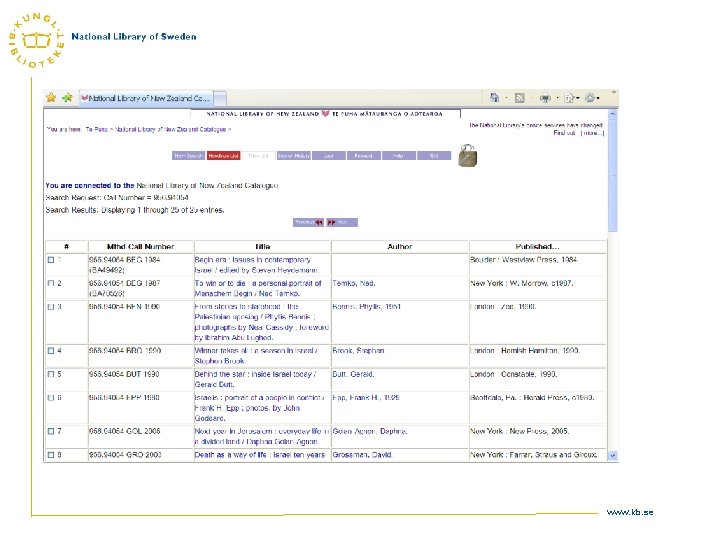Viewport: 720px width, 540px height.
Task: Open author link 'Brook, Stephen'
Action: pyautogui.click(x=358, y=351)
